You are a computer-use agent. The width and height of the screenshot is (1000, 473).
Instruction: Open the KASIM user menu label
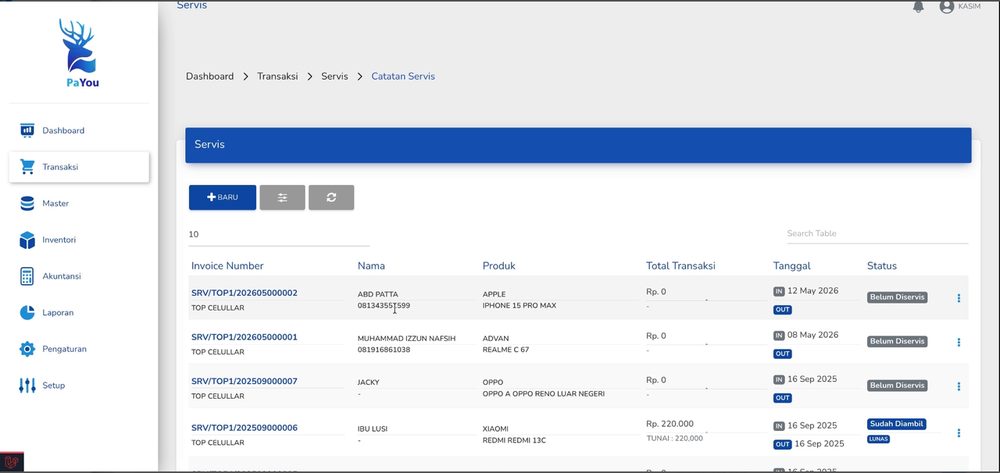[969, 6]
